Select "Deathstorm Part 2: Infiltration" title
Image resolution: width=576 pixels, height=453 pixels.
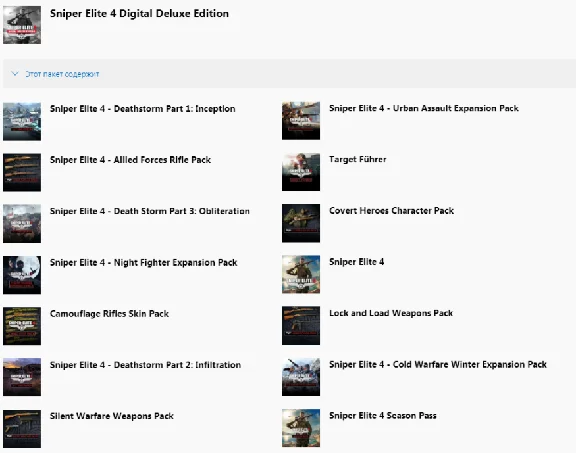tap(177, 365)
